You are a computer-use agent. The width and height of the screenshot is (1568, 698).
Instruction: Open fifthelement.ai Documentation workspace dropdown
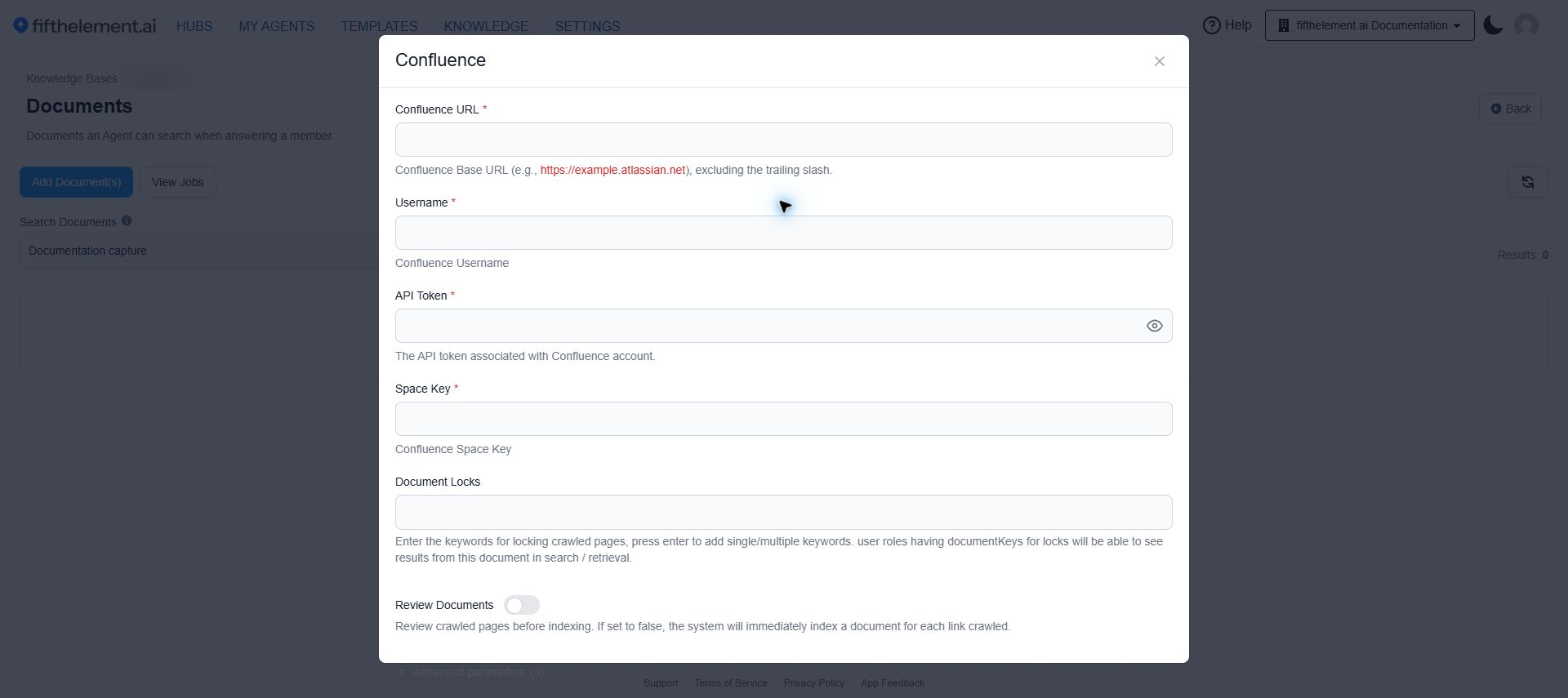(x=1370, y=25)
